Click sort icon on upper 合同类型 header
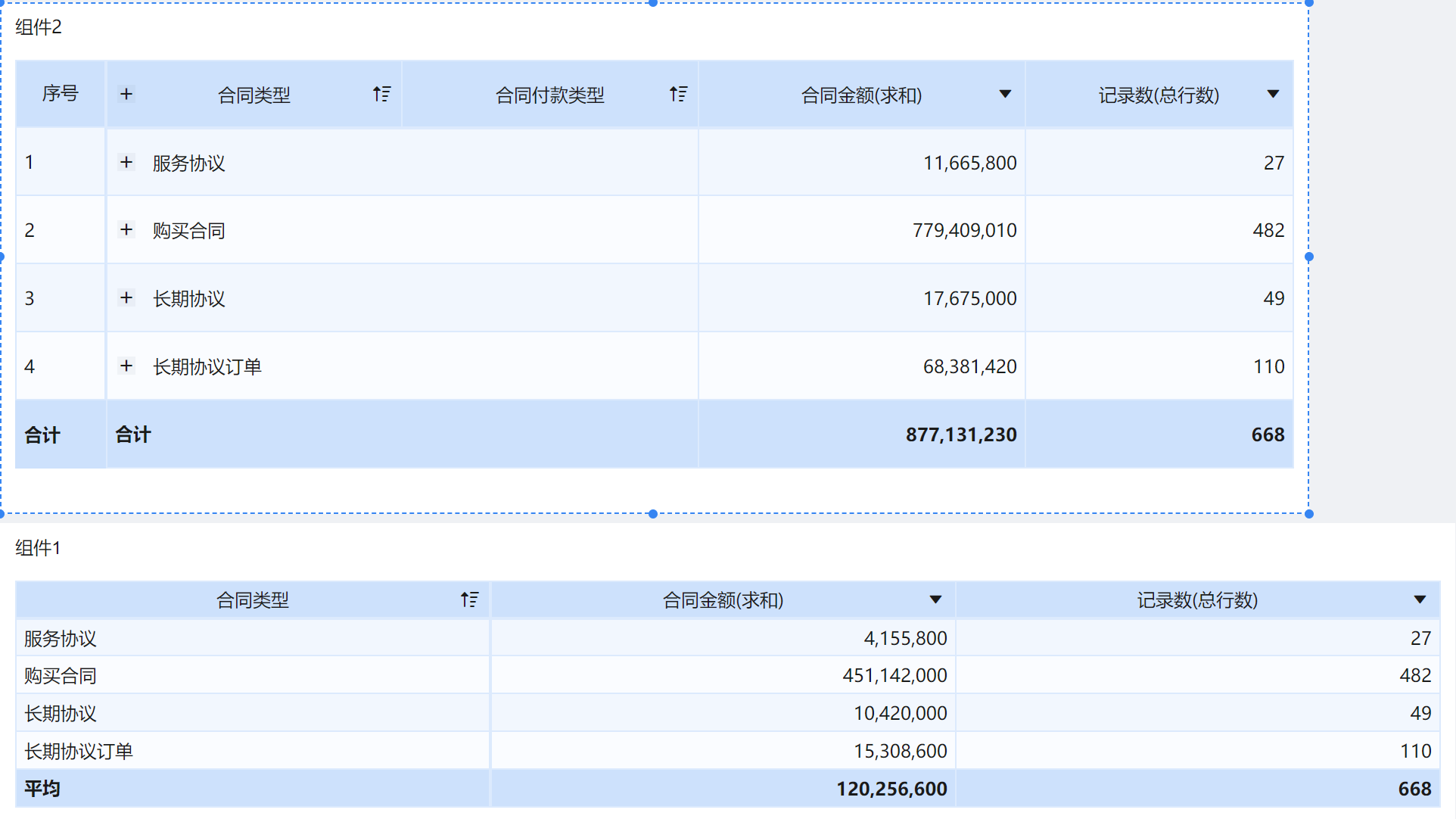 point(381,94)
